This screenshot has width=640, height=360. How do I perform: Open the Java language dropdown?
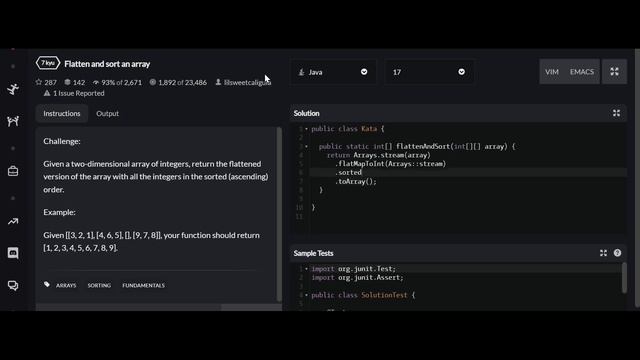point(333,72)
